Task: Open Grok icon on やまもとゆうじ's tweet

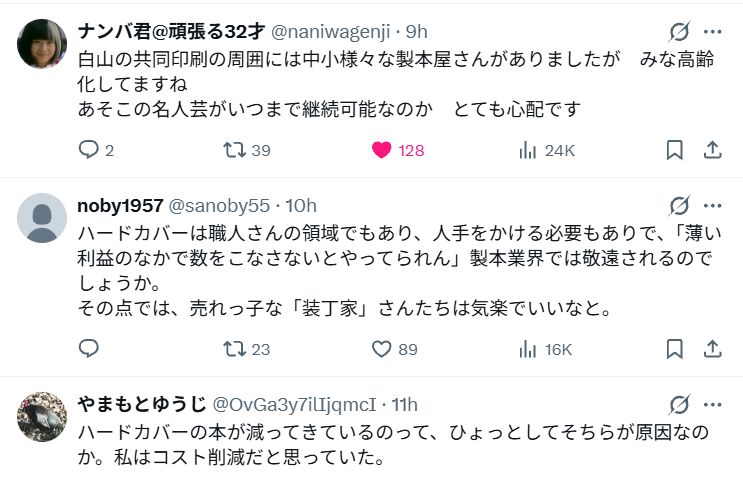Action: click(679, 404)
